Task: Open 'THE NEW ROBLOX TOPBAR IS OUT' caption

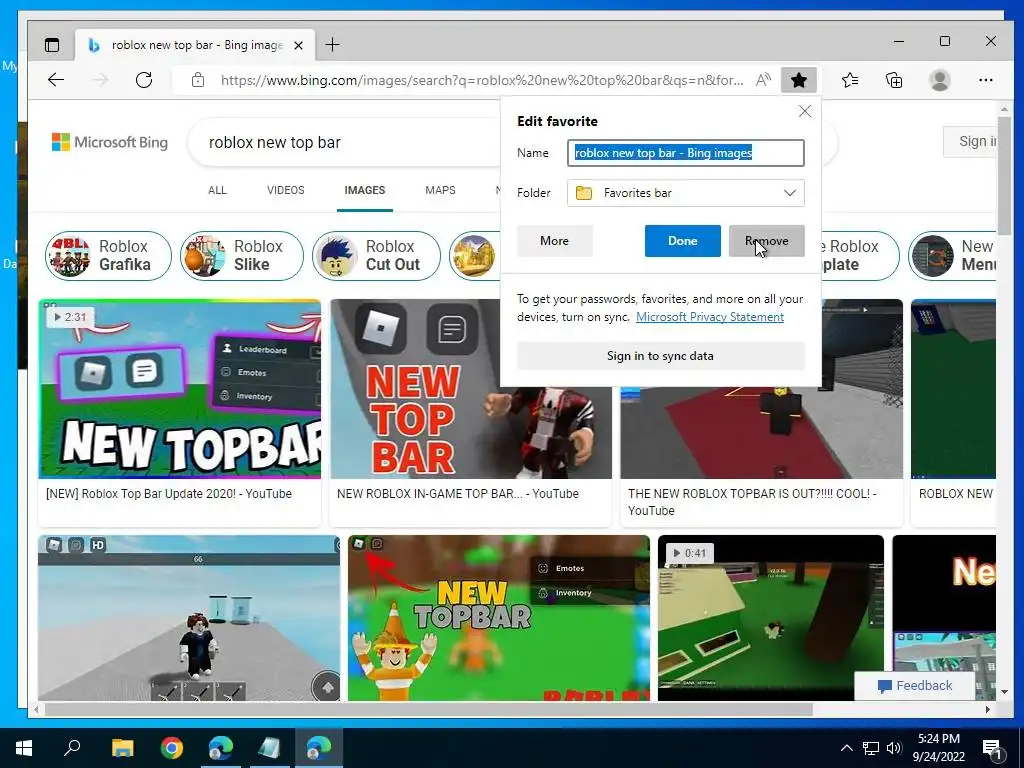Action: [752, 502]
